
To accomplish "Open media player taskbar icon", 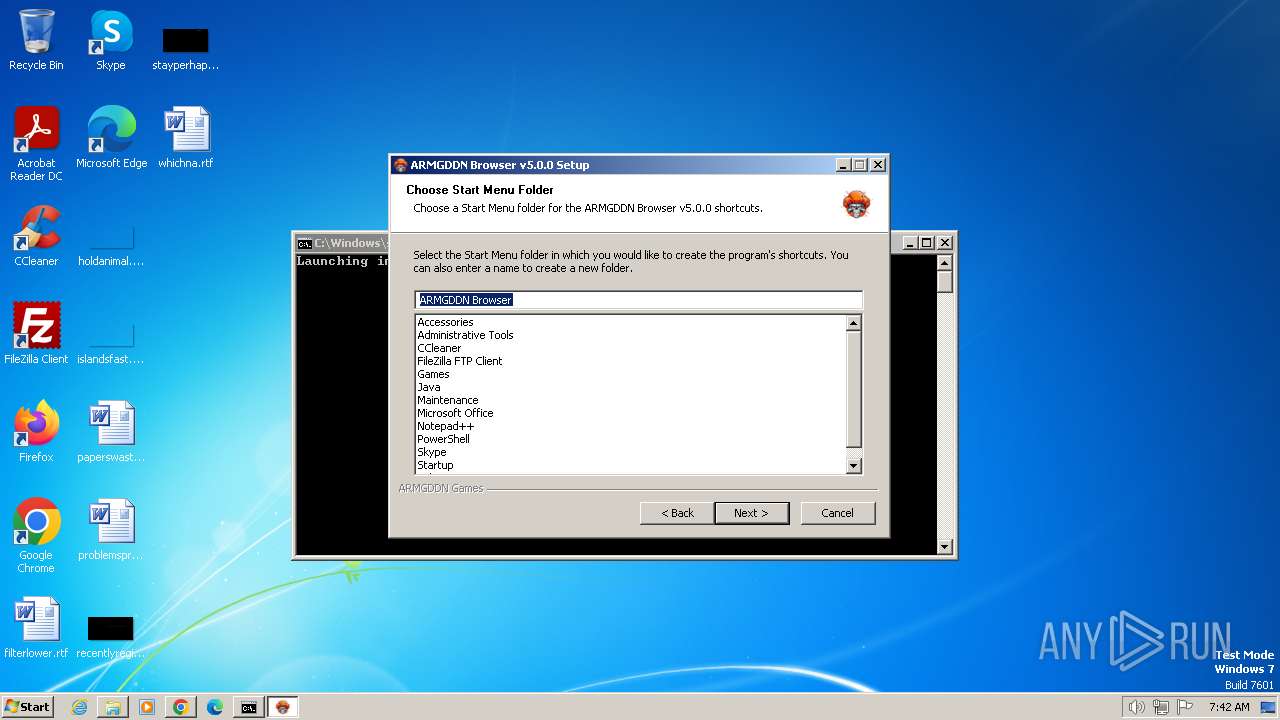I will pyautogui.click(x=147, y=707).
